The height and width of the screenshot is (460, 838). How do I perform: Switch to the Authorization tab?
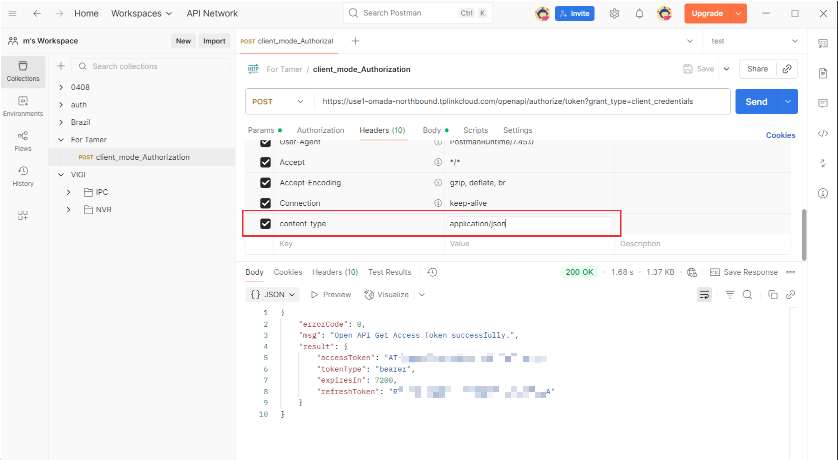tap(320, 131)
